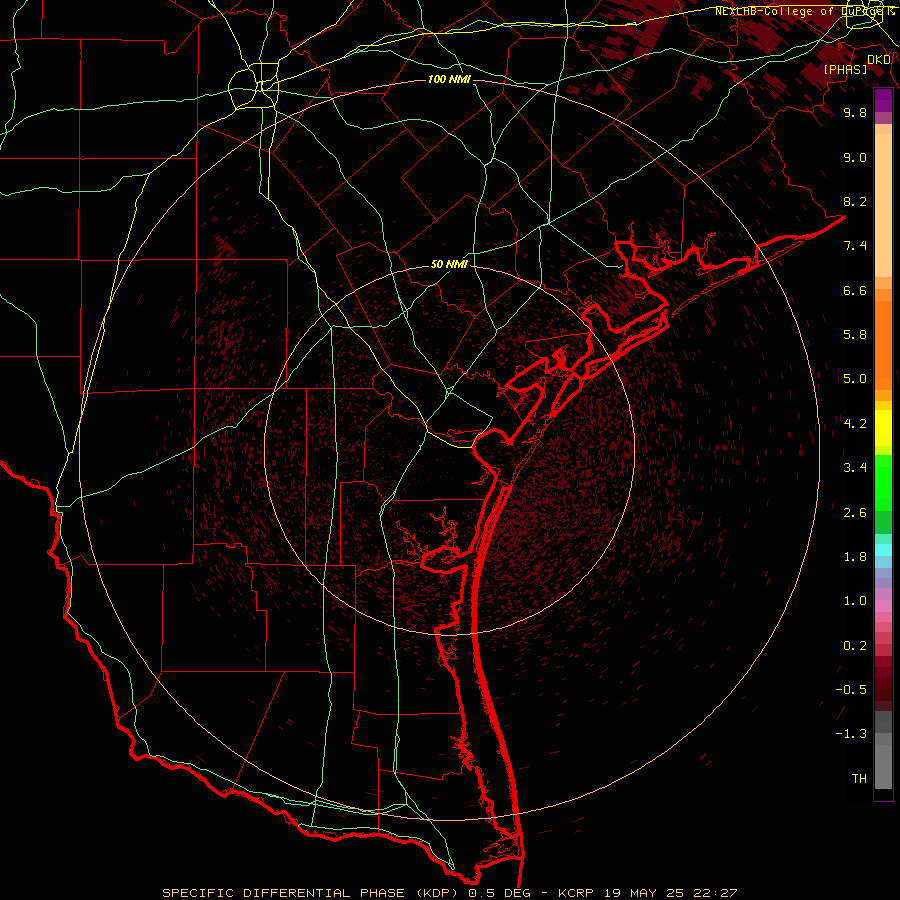The image size is (900, 900).
Task: Click the "1.0" scale value
Action: [x=855, y=601]
